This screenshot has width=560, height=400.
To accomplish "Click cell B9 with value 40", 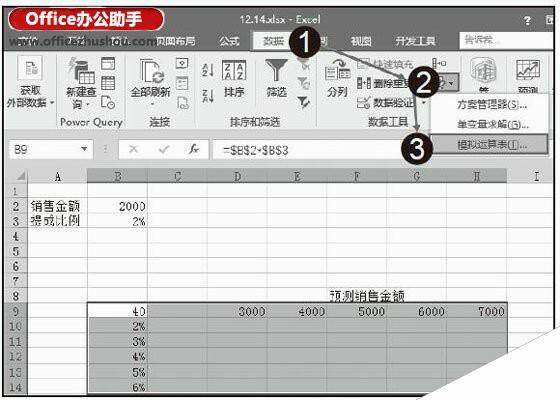I will point(118,311).
